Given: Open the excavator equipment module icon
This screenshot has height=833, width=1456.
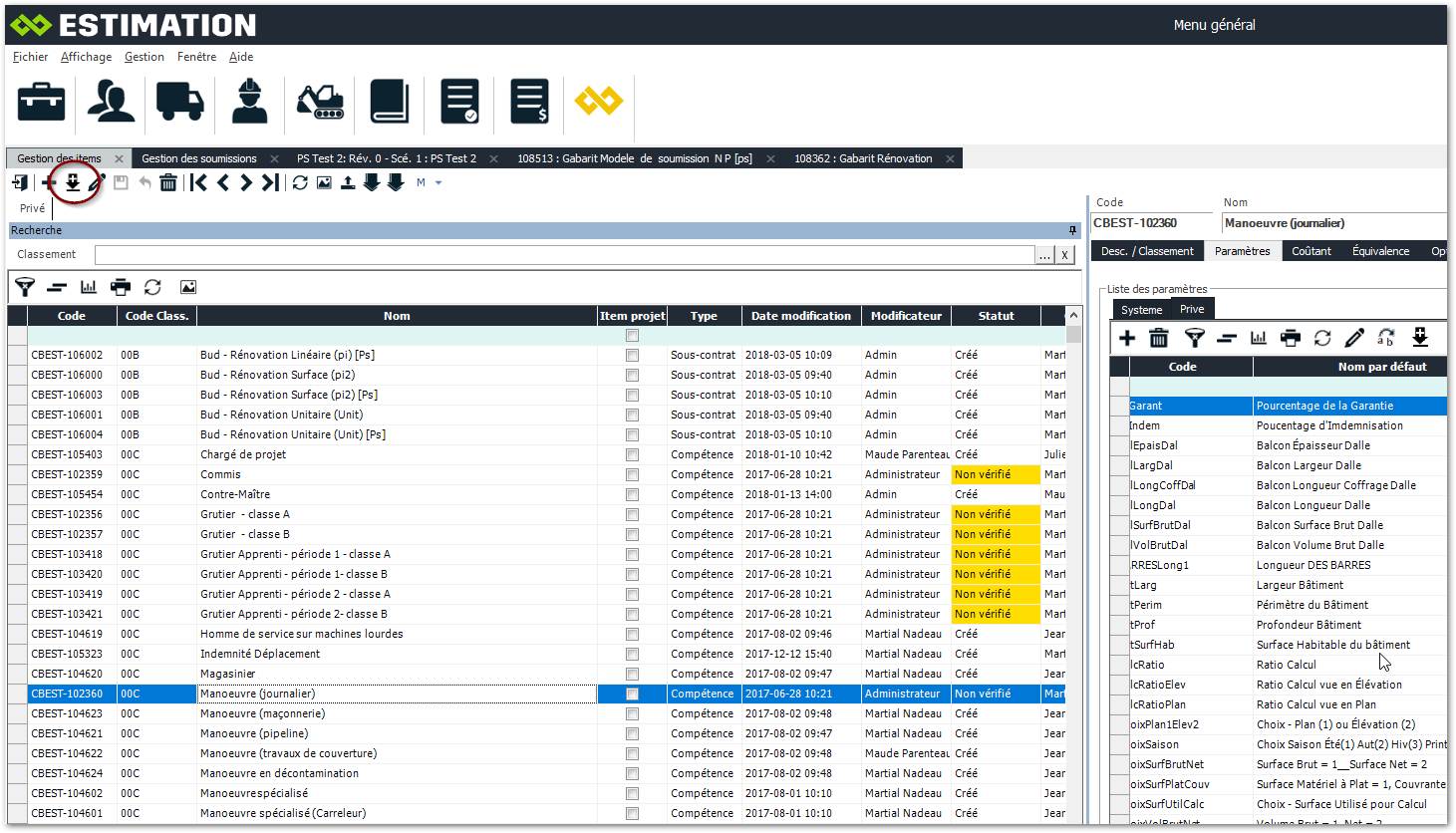Looking at the screenshot, I should 320,102.
